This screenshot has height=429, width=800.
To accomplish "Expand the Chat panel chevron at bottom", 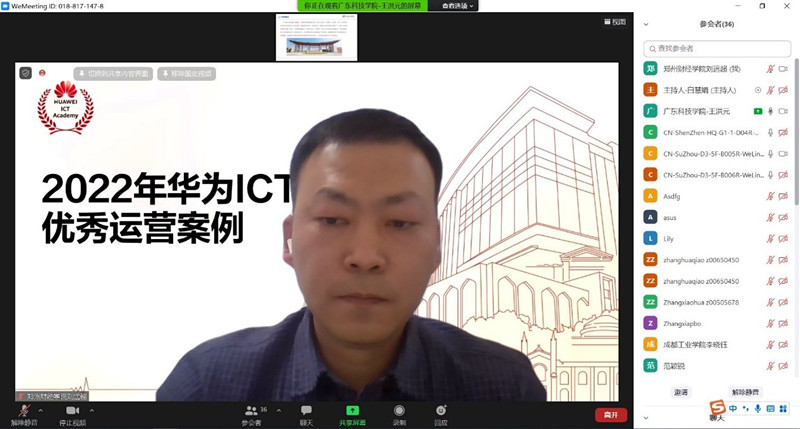I will click(646, 418).
